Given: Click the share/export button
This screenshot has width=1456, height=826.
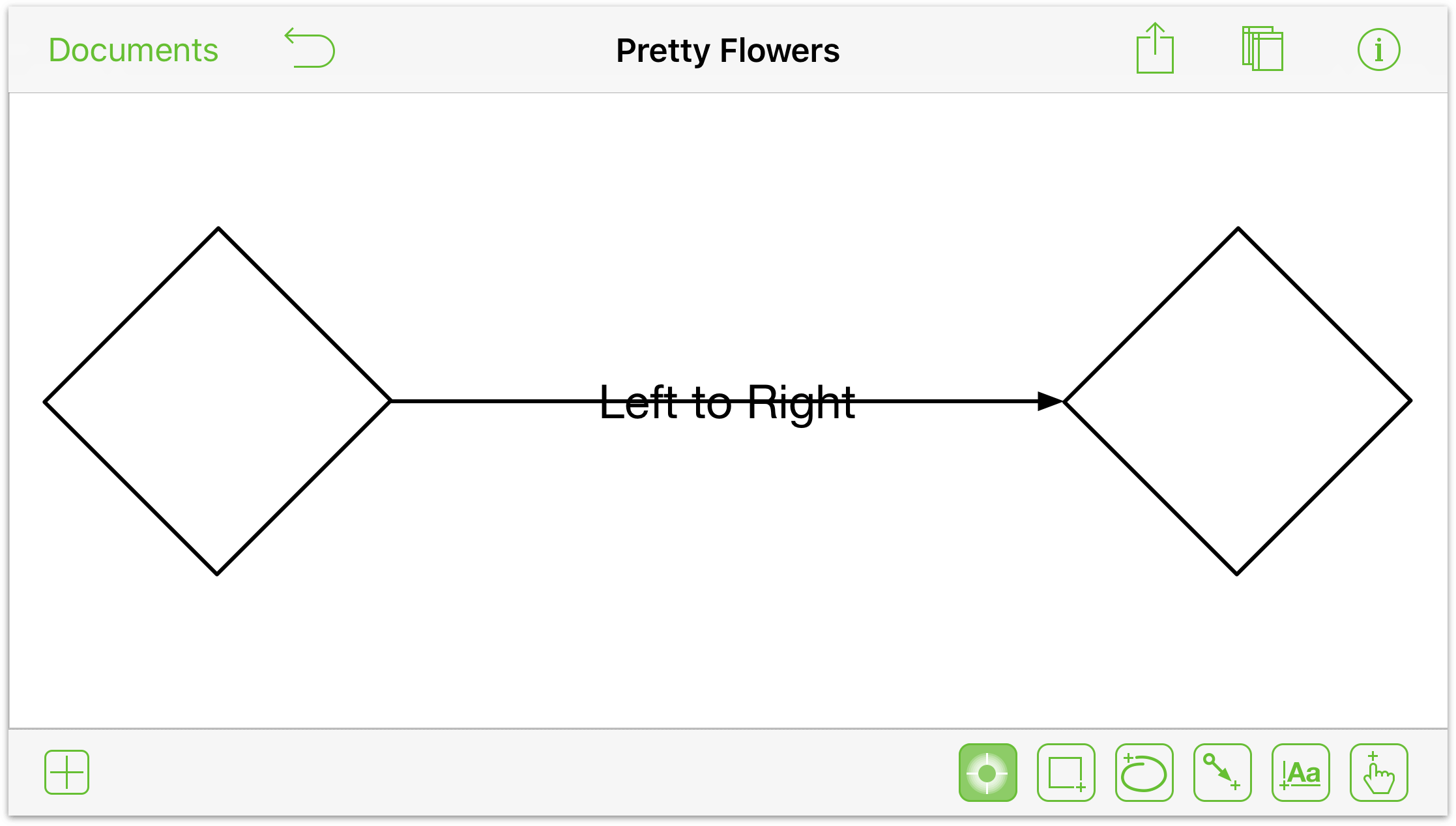Looking at the screenshot, I should [x=1154, y=49].
